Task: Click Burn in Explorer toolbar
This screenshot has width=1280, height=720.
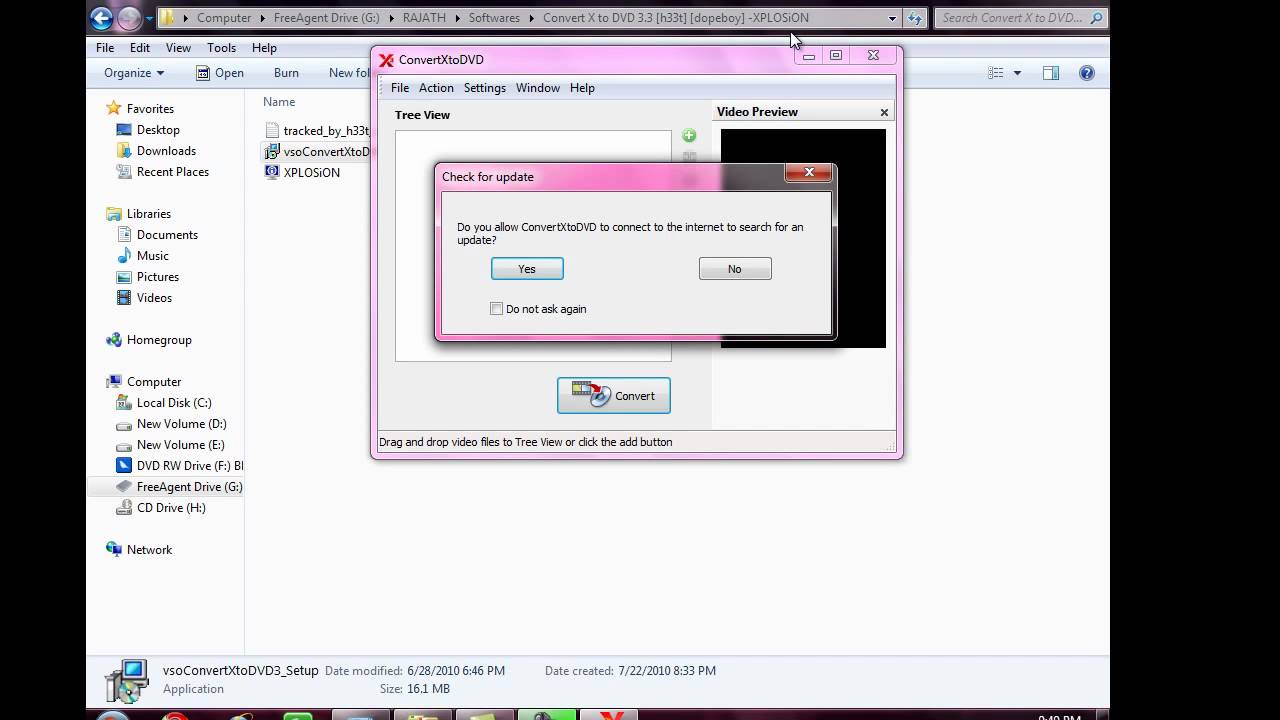Action: tap(286, 73)
